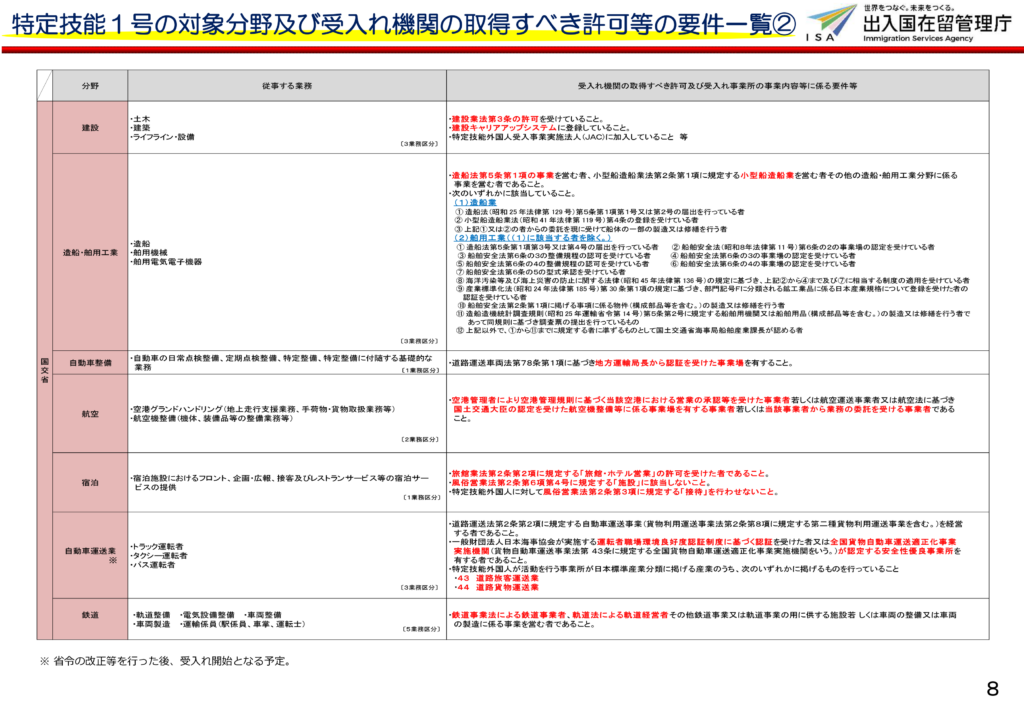Click the 自動車整備 field cell
Viewport: 1024px width, 709px height.
(x=90, y=362)
